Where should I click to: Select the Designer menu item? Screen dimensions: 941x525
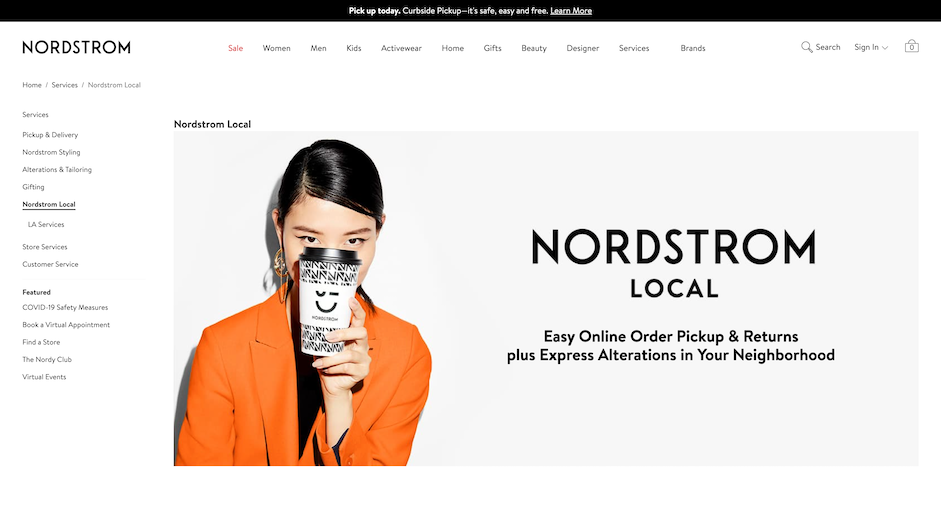[x=583, y=48]
